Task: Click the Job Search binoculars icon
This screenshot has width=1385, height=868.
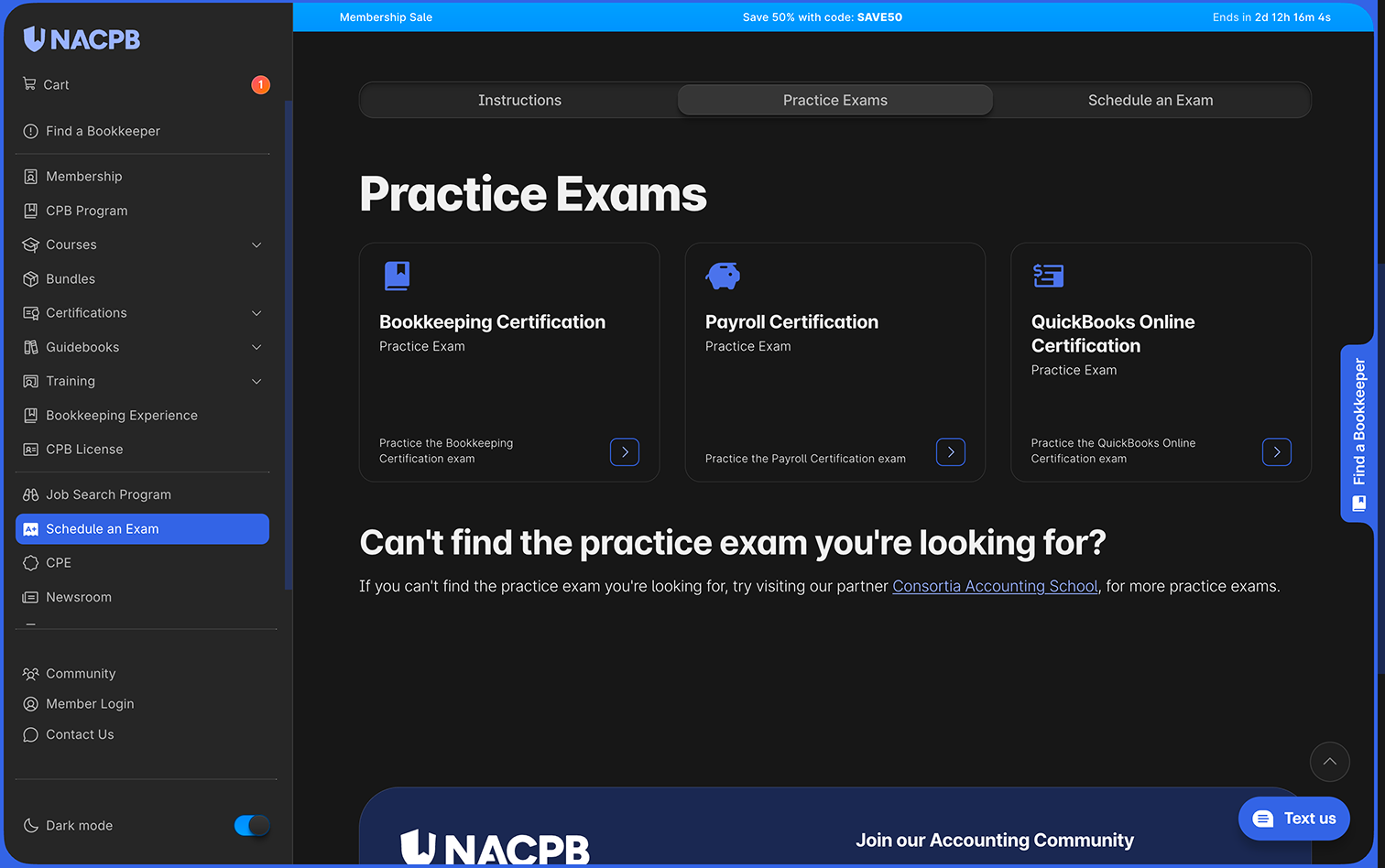Action: click(30, 494)
